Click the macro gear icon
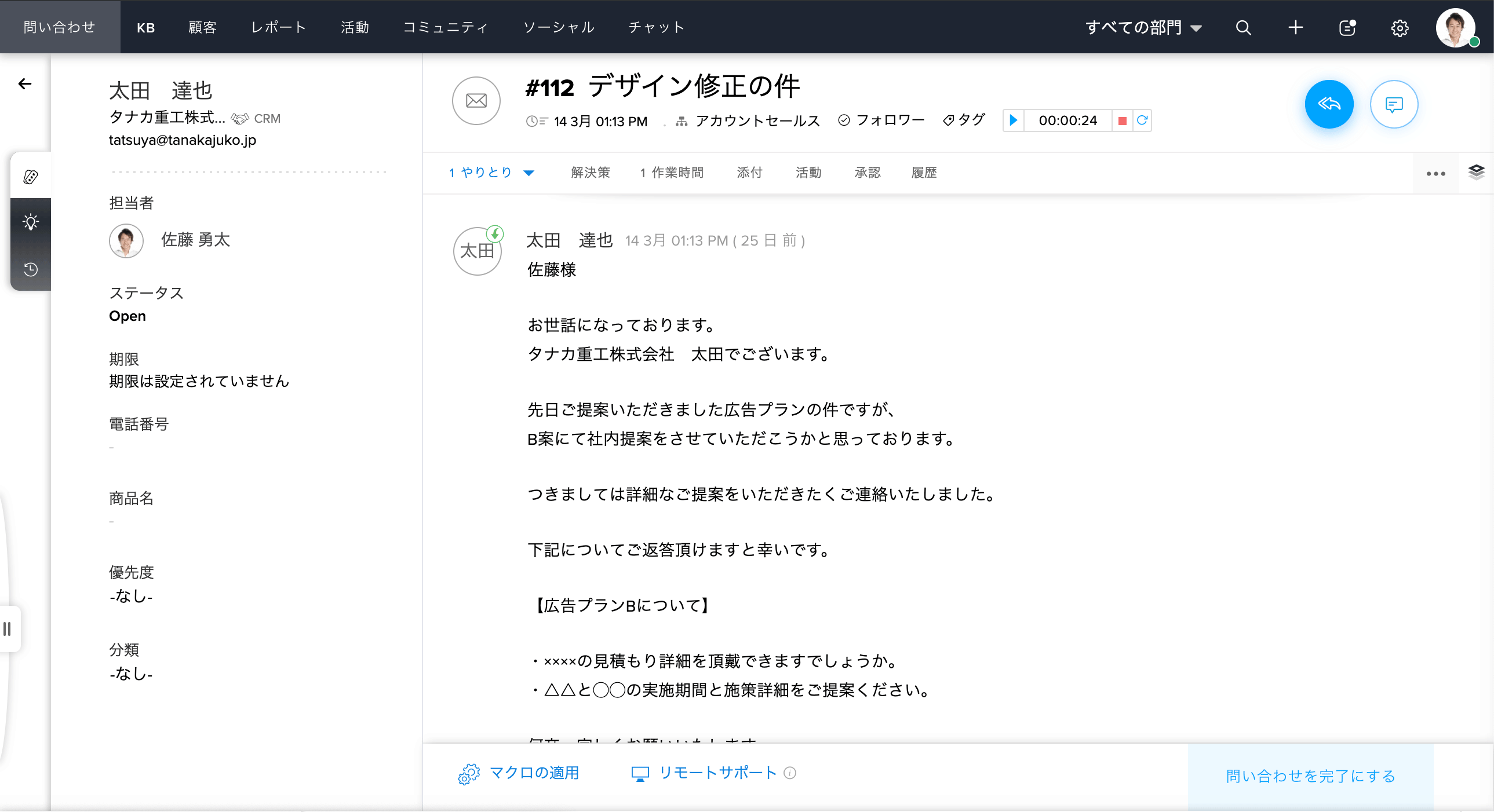 [469, 774]
